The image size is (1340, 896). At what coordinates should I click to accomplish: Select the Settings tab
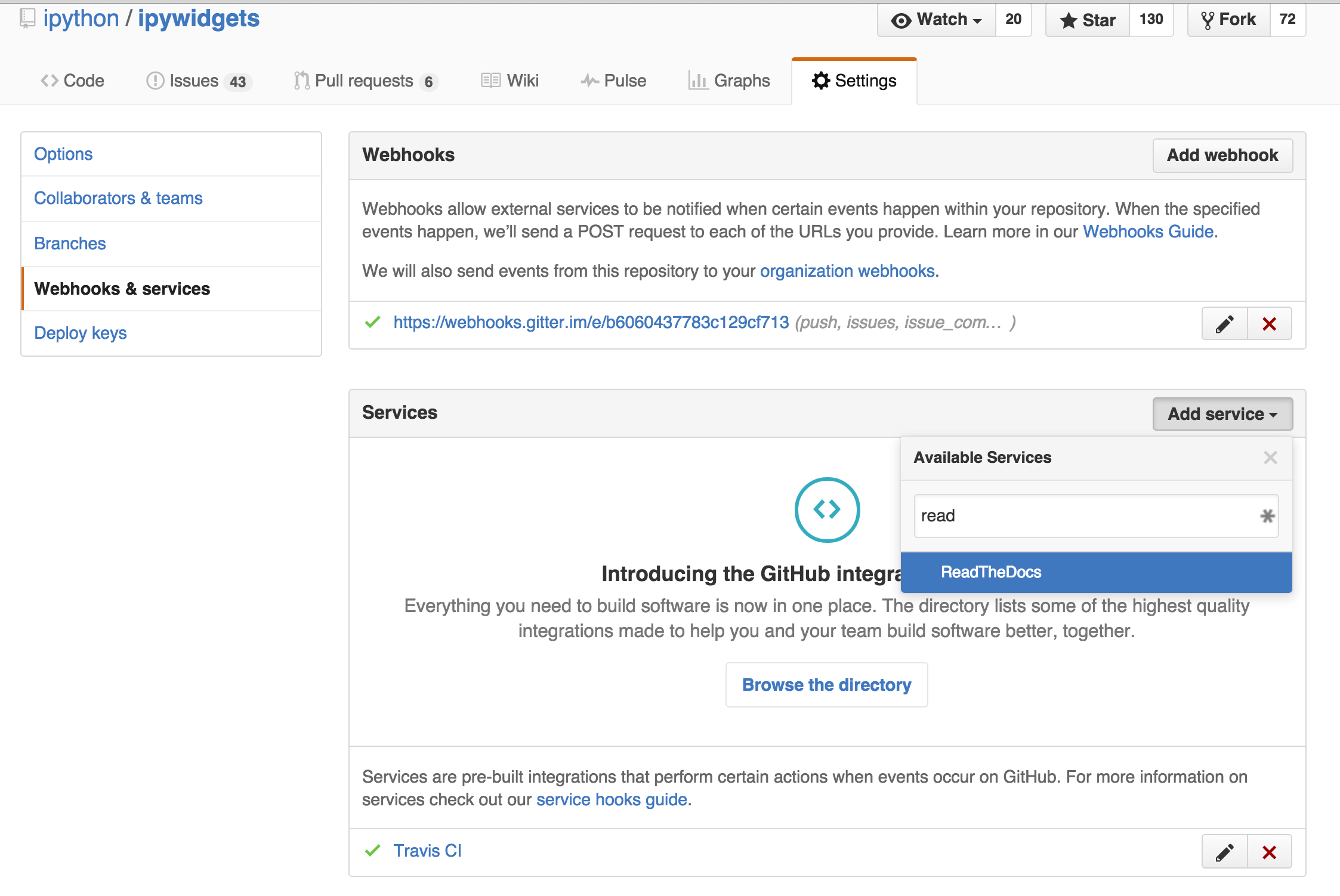[854, 79]
